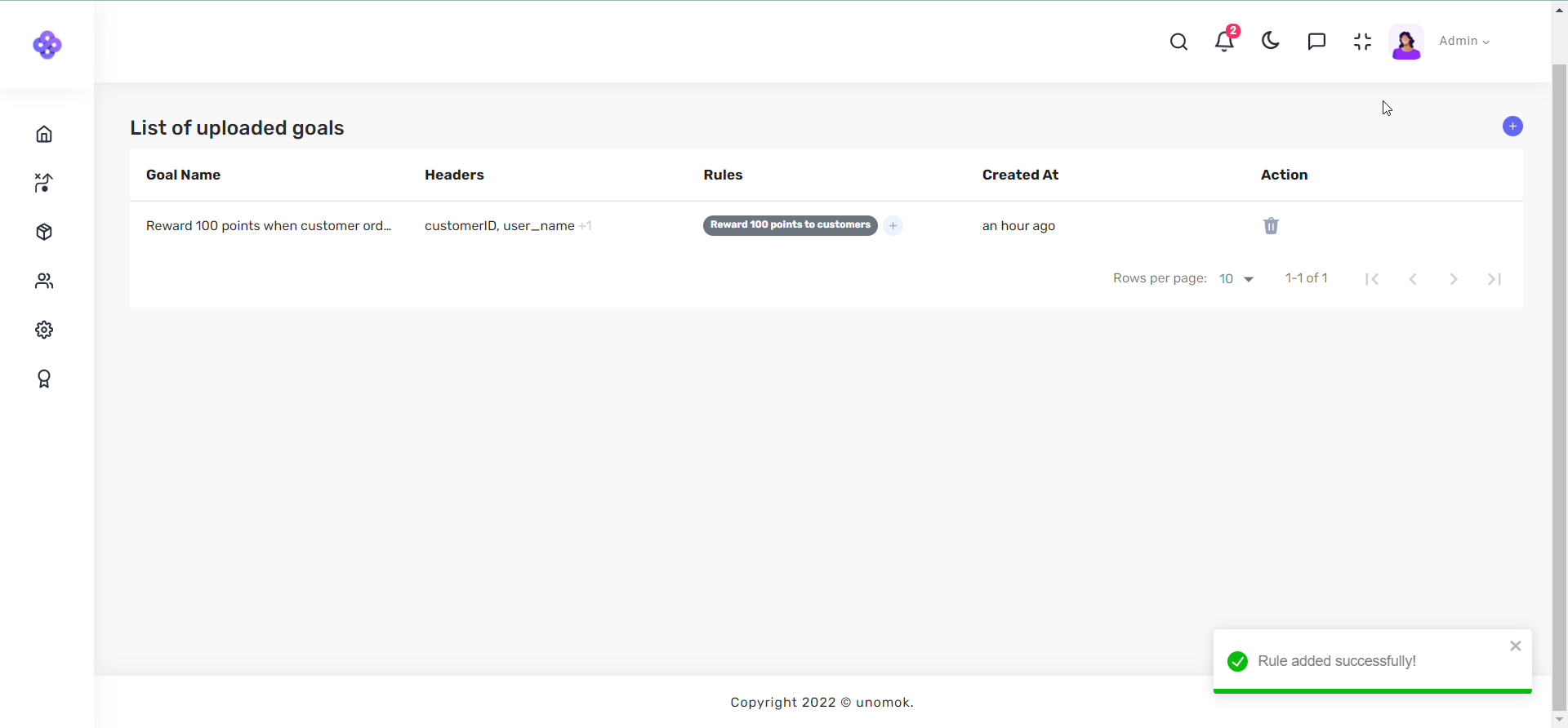Click the 'Reward 100 points to customers' rule chip

(790, 225)
